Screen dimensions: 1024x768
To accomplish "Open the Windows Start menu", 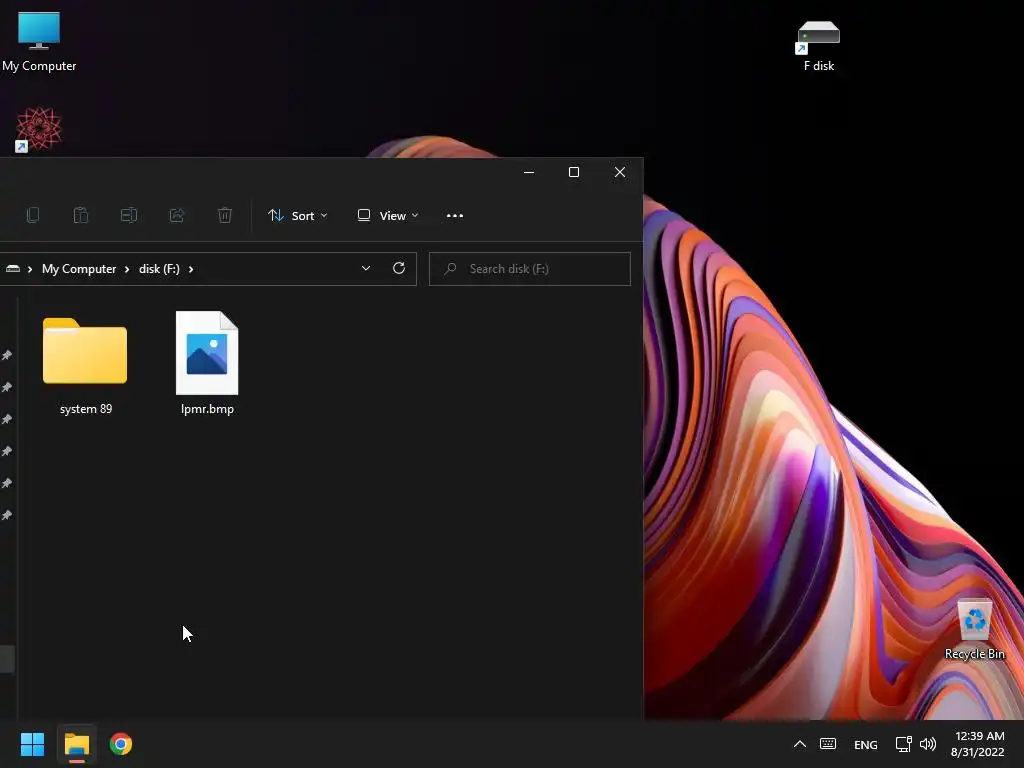I will tap(32, 744).
